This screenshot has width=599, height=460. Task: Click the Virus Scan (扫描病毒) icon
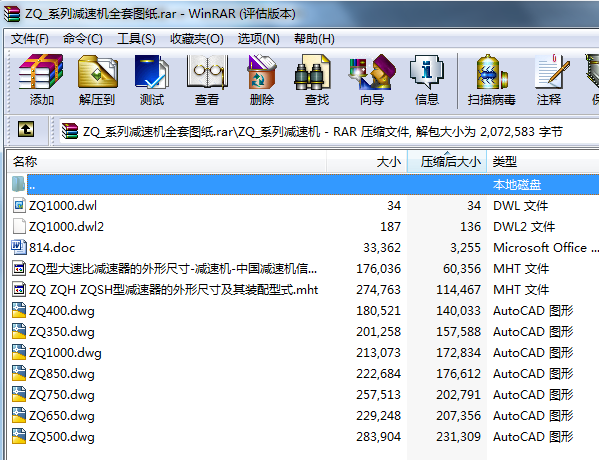tap(492, 71)
